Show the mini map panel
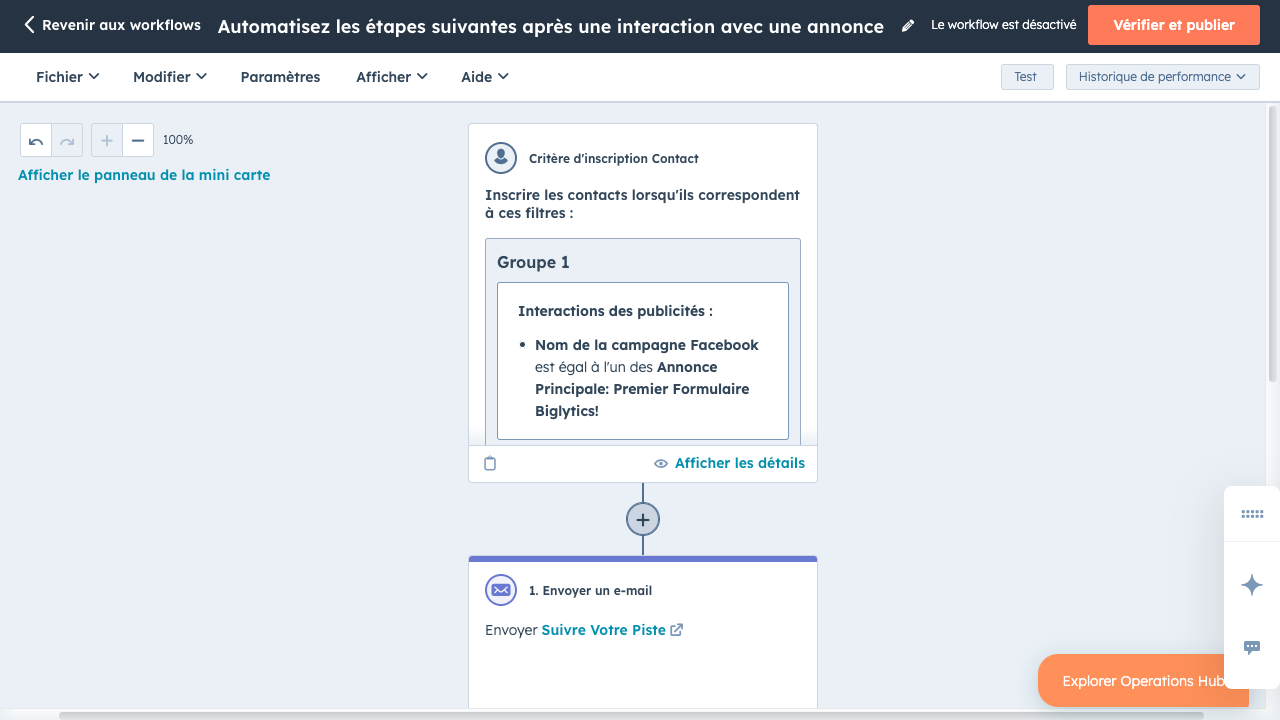1280x720 pixels. click(x=144, y=175)
